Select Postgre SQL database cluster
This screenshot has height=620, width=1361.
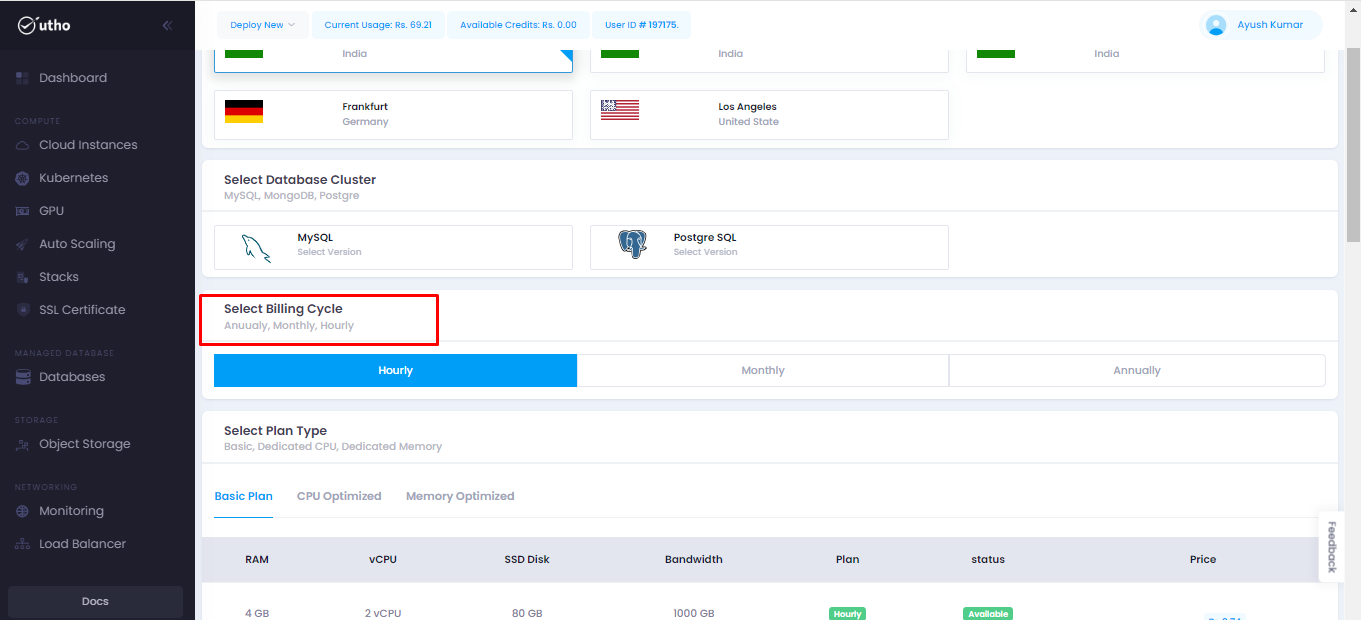pyautogui.click(x=769, y=247)
